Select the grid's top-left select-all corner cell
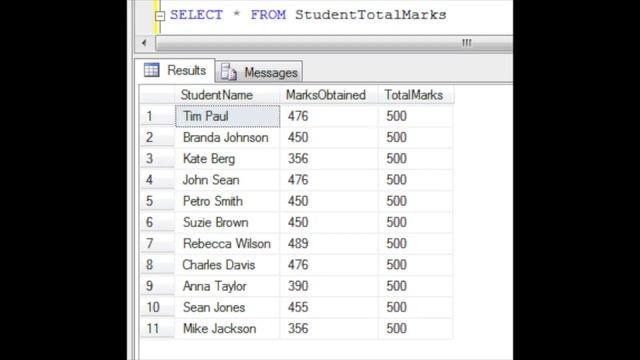Image resolution: width=640 pixels, height=360 pixels. (157, 95)
